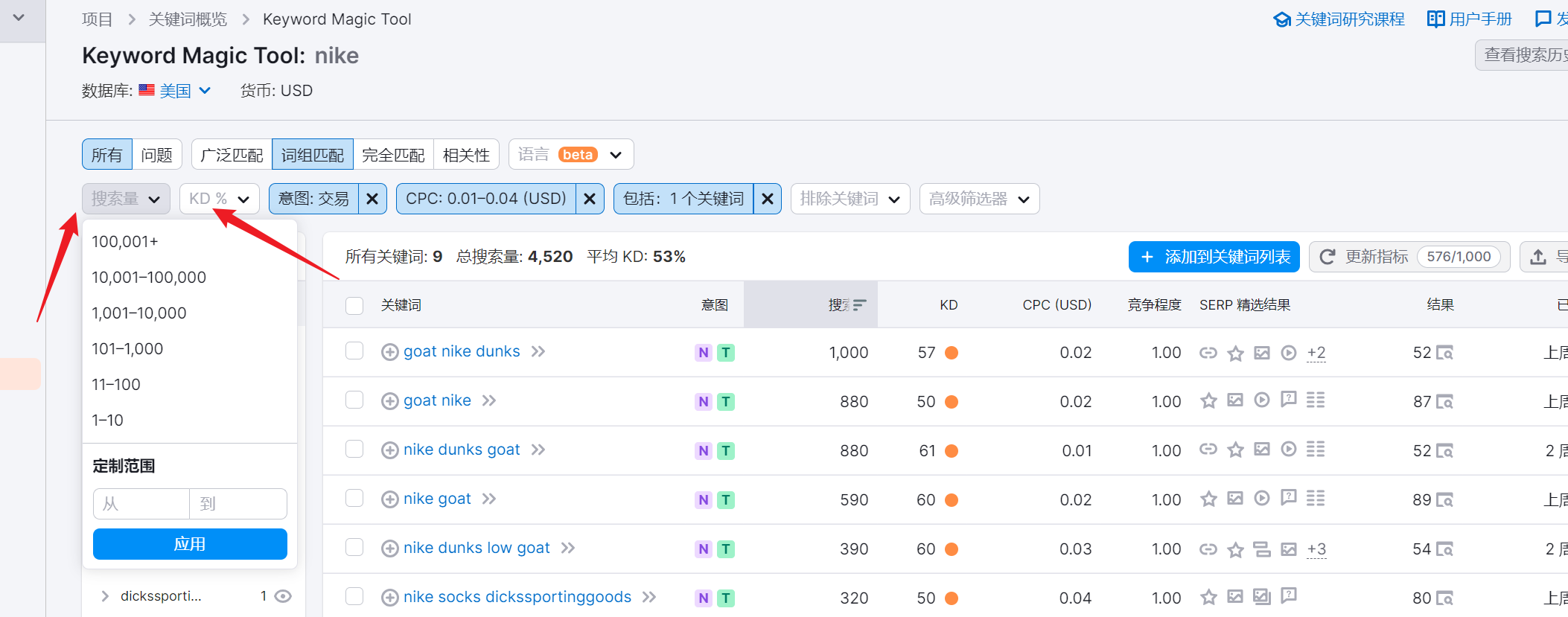Tick checkbox for goat nike dunks
This screenshot has width=1568, height=617.
click(x=354, y=351)
